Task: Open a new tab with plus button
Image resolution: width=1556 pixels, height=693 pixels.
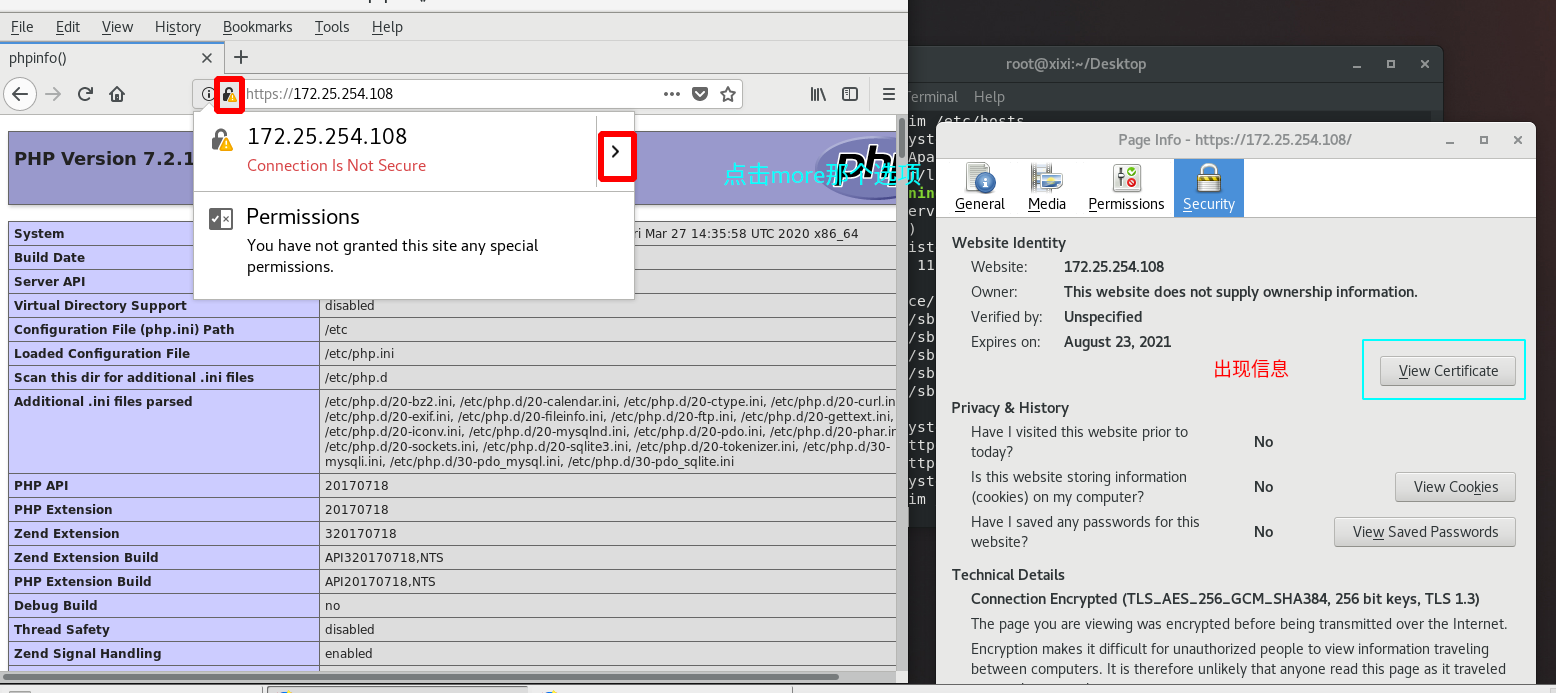Action: tap(240, 57)
